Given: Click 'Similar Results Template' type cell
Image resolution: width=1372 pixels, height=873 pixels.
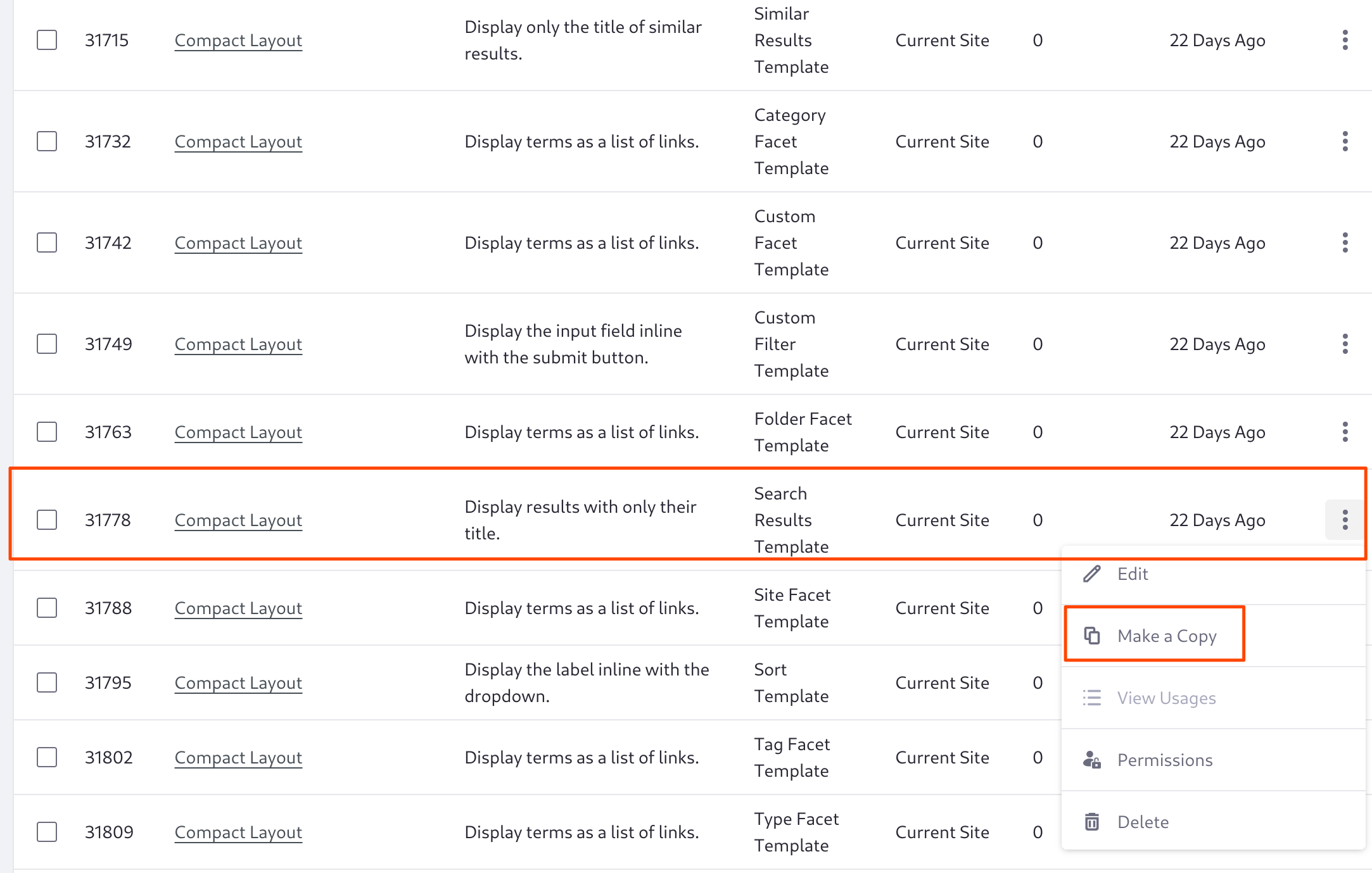Looking at the screenshot, I should (x=791, y=40).
